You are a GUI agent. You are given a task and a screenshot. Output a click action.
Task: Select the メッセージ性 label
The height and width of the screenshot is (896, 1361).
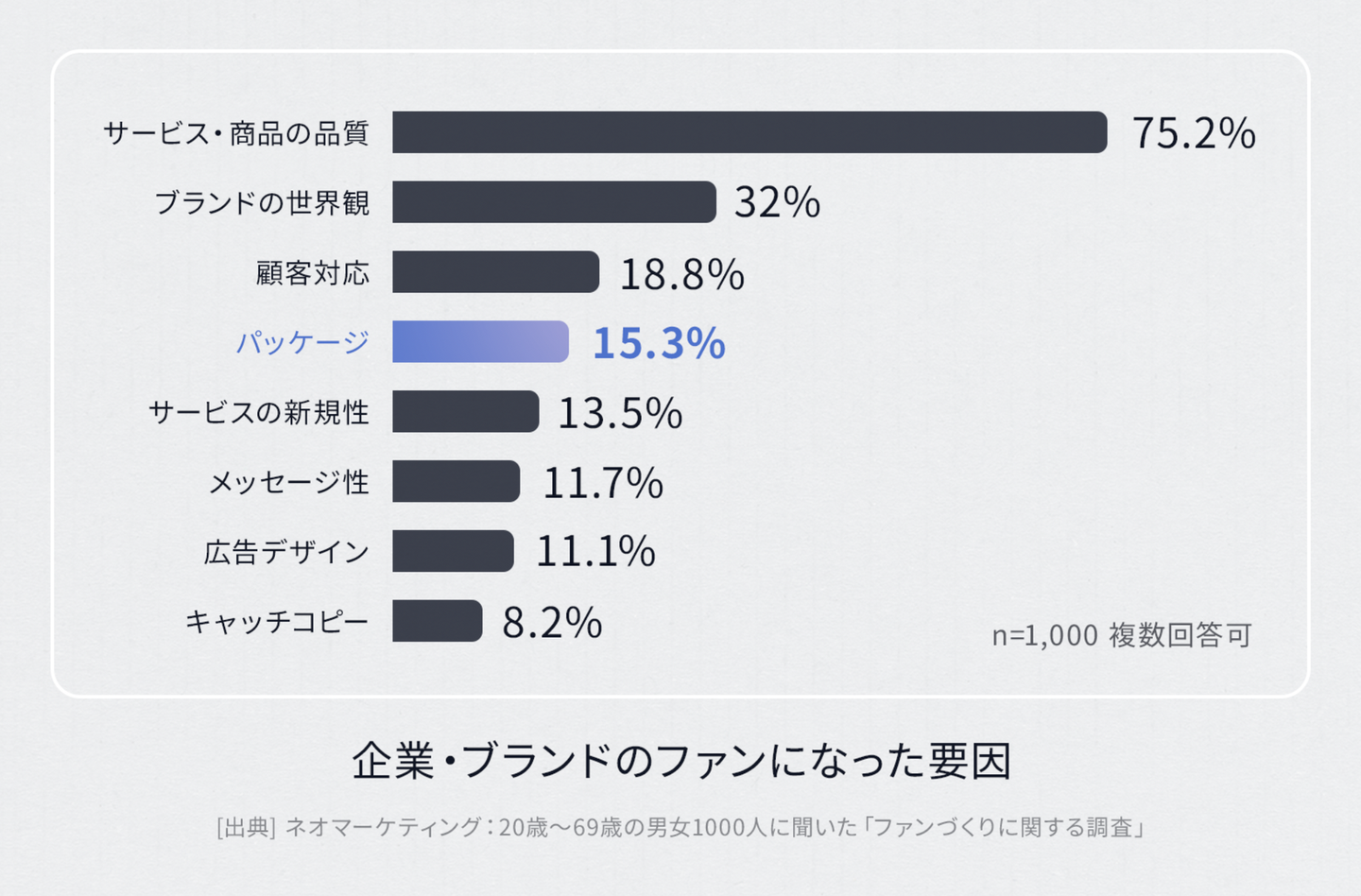coord(288,482)
